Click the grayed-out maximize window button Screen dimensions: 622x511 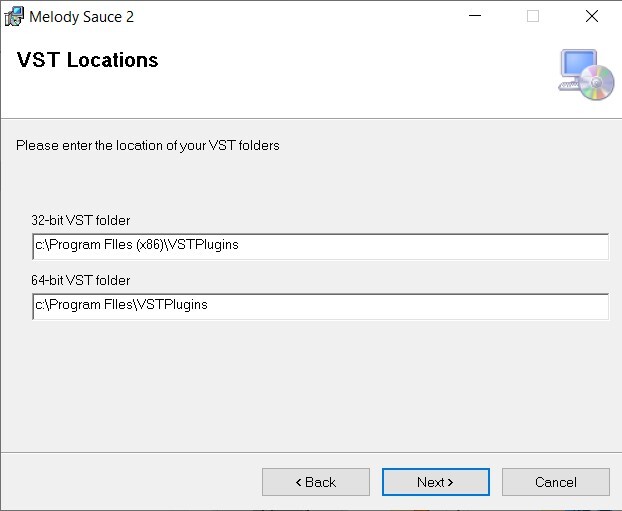point(533,16)
